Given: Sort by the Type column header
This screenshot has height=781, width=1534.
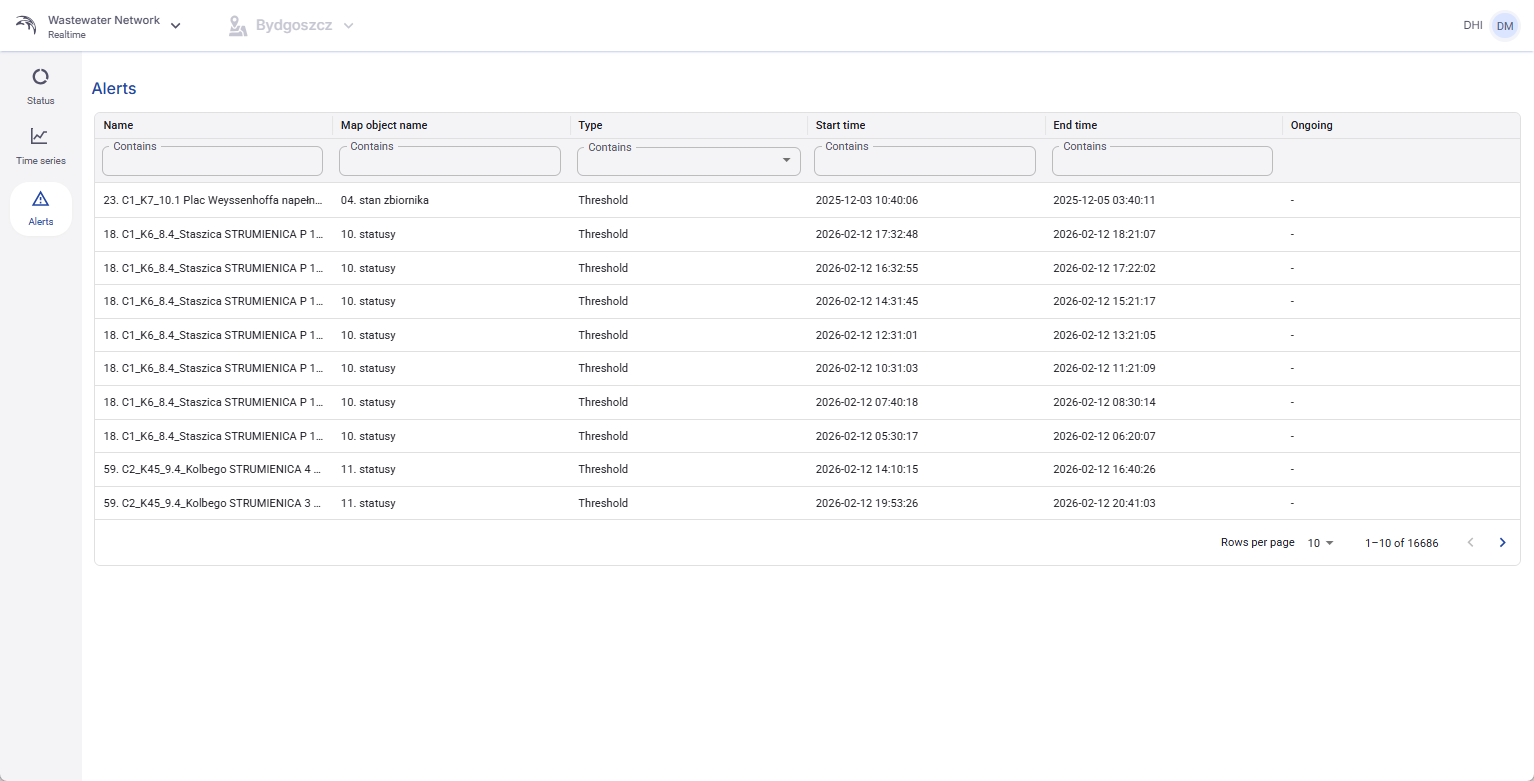Looking at the screenshot, I should click(590, 125).
